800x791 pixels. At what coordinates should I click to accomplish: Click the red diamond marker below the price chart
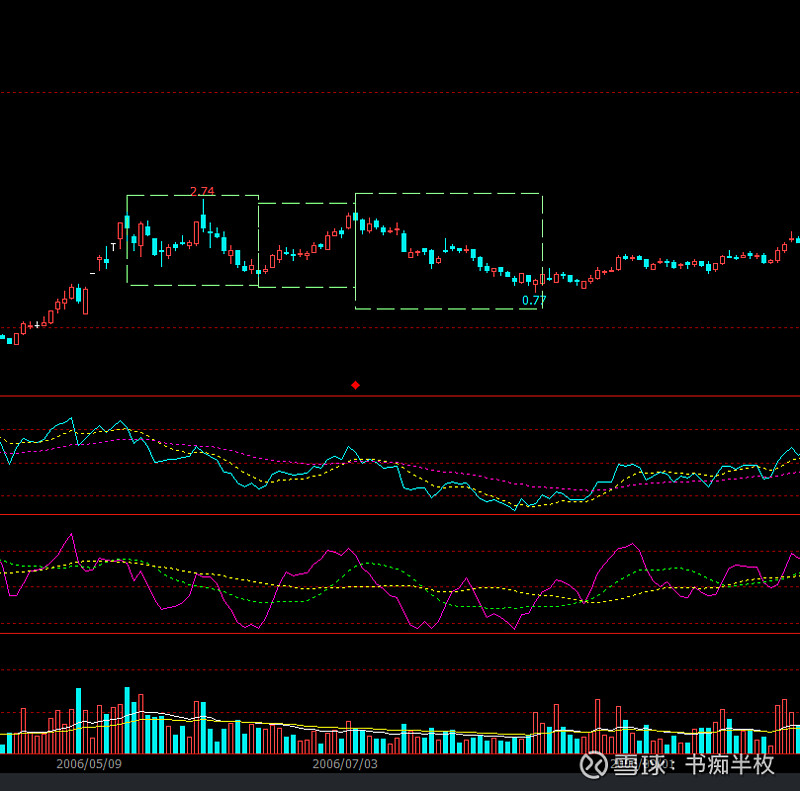(x=356, y=385)
